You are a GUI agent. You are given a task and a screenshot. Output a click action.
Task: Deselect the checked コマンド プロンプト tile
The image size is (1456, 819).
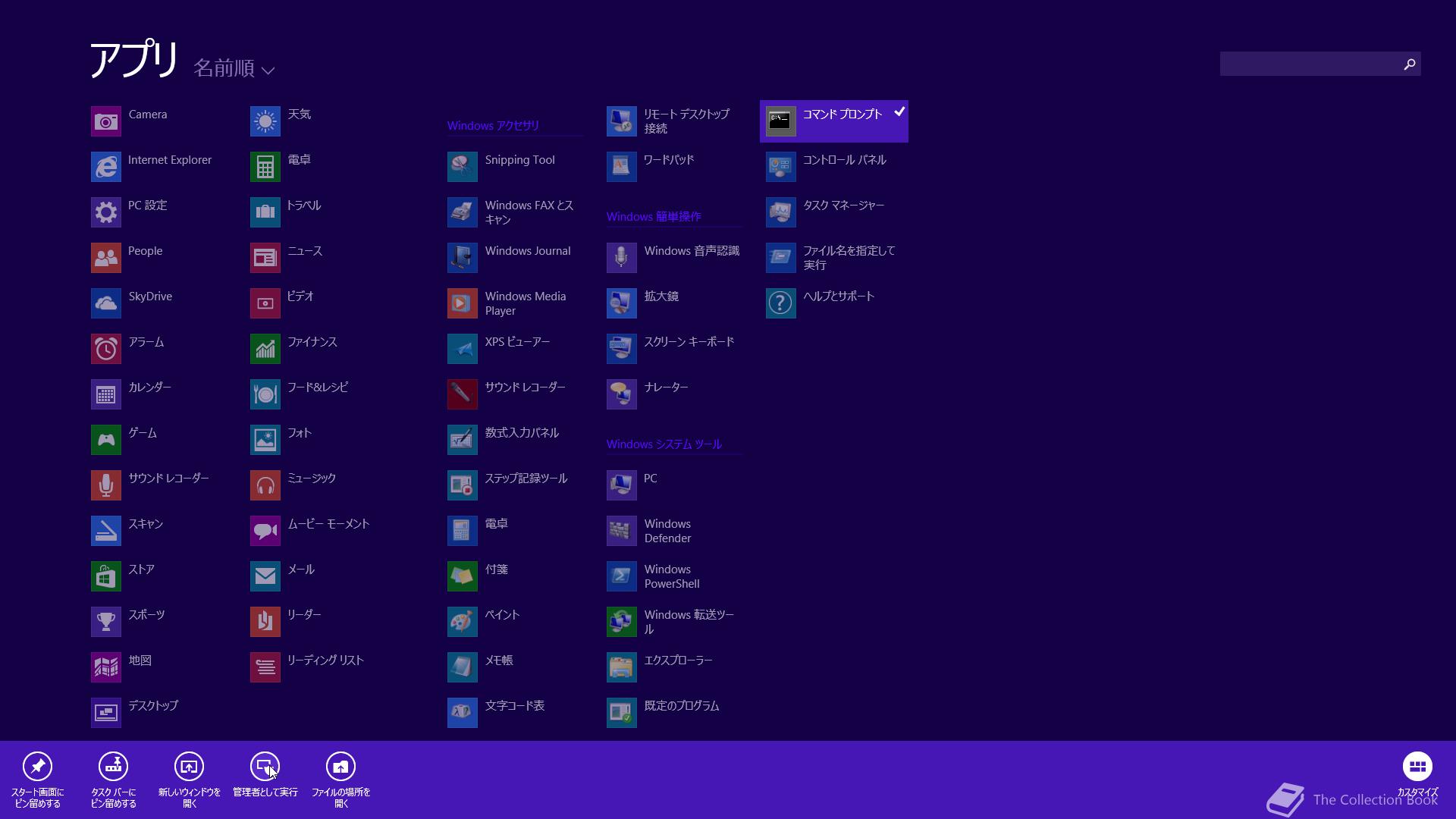[834, 121]
